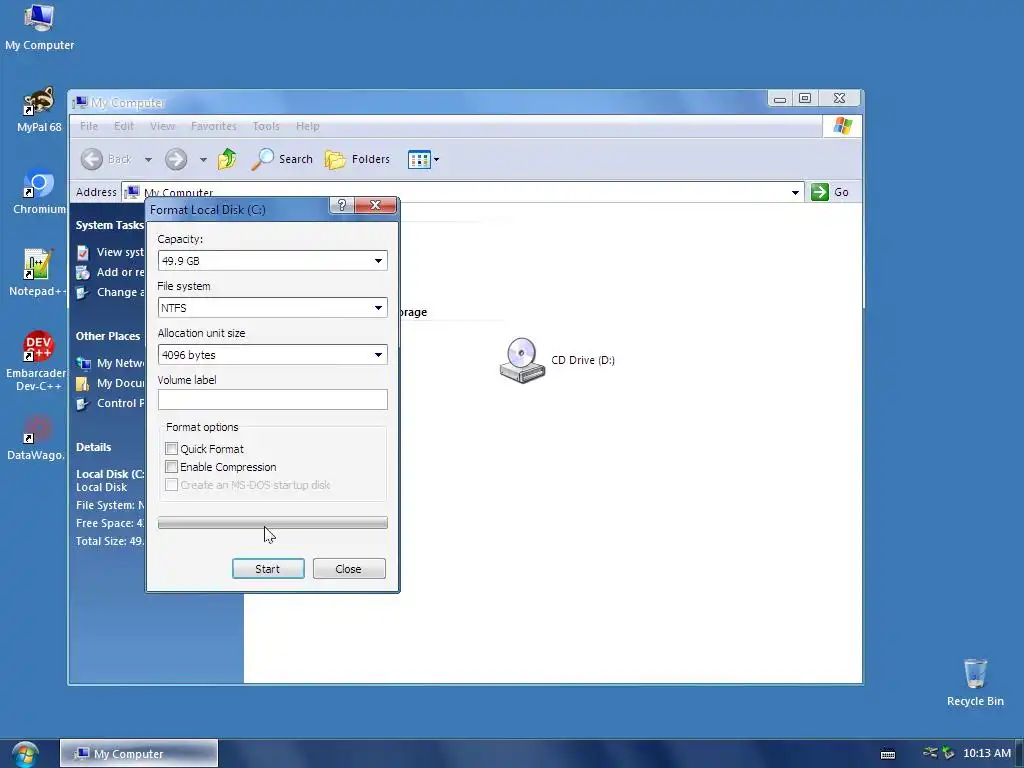Click Add or remove programs task icon

(x=83, y=272)
